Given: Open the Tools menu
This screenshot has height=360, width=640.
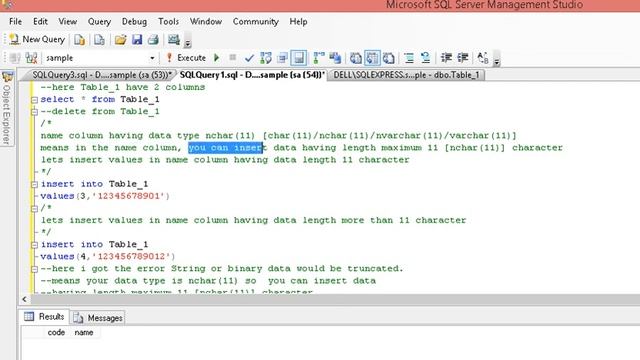Looking at the screenshot, I should (x=169, y=22).
